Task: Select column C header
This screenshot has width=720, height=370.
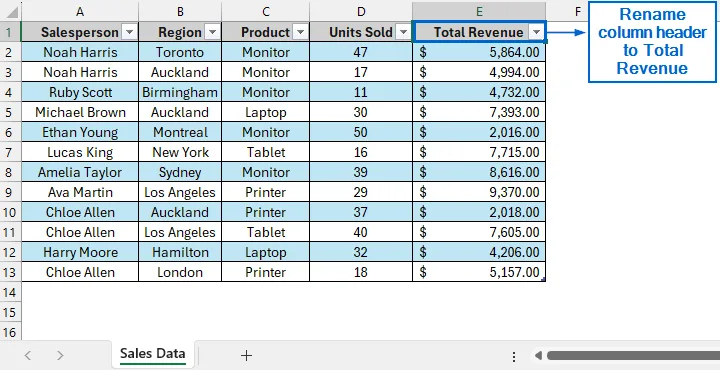Action: point(265,11)
